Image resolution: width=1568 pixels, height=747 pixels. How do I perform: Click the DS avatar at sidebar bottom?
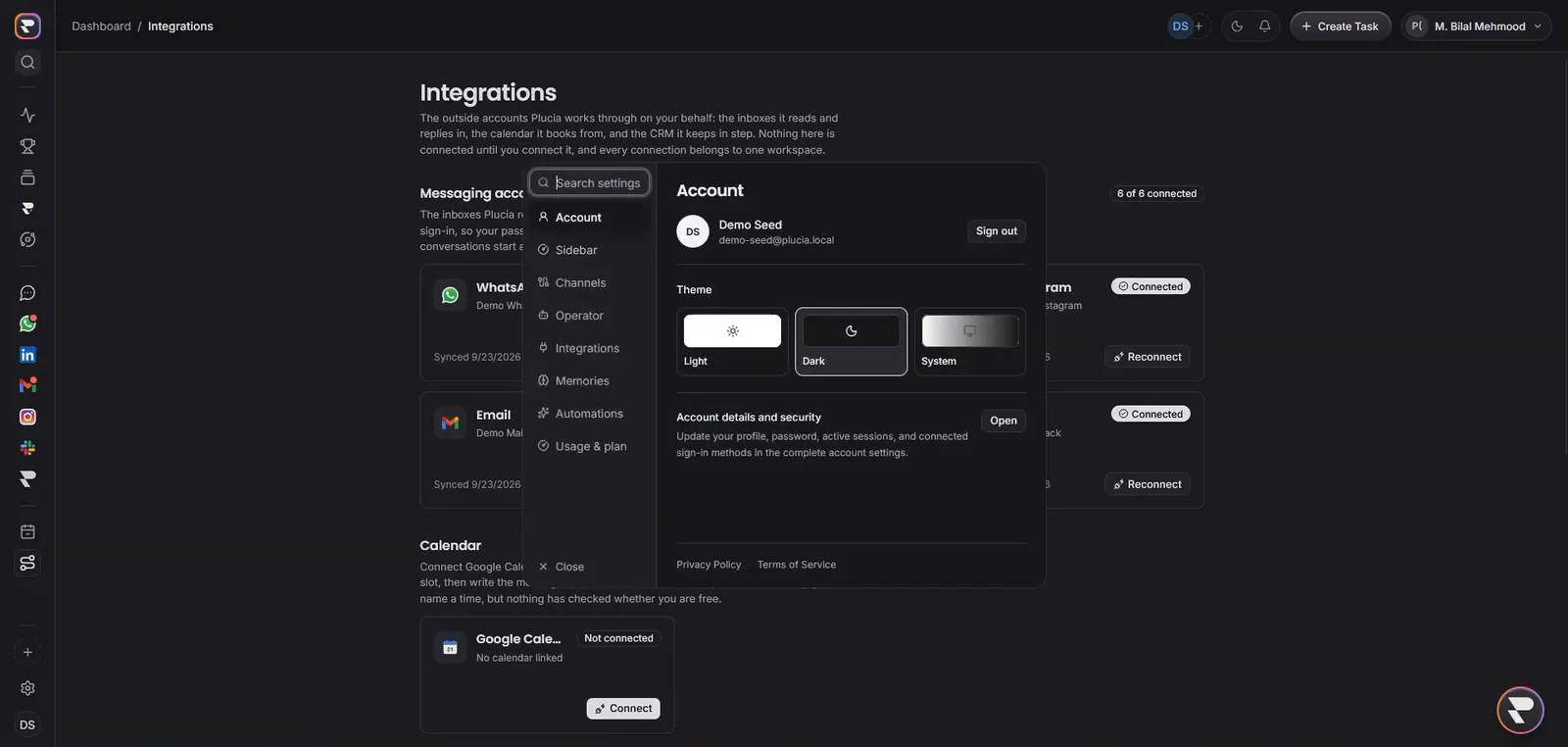[27, 725]
